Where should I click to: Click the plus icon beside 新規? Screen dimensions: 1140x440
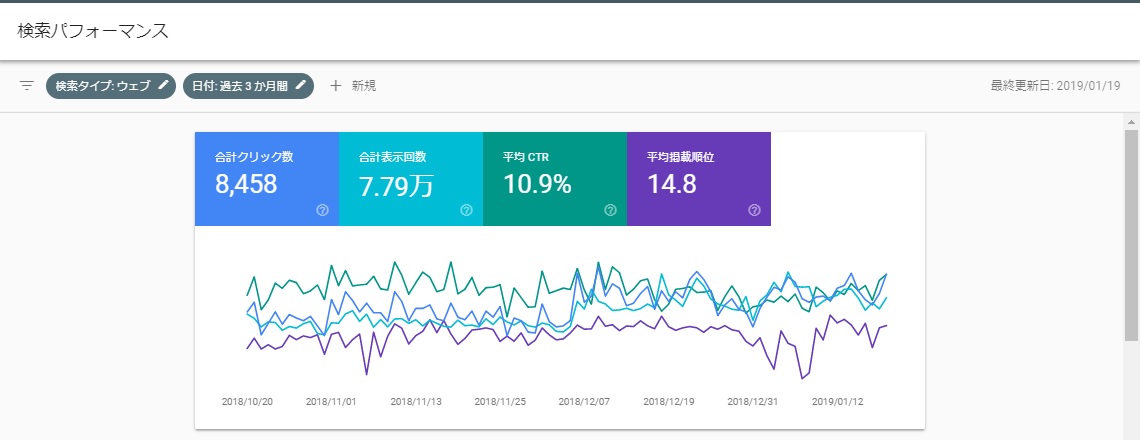[x=335, y=86]
